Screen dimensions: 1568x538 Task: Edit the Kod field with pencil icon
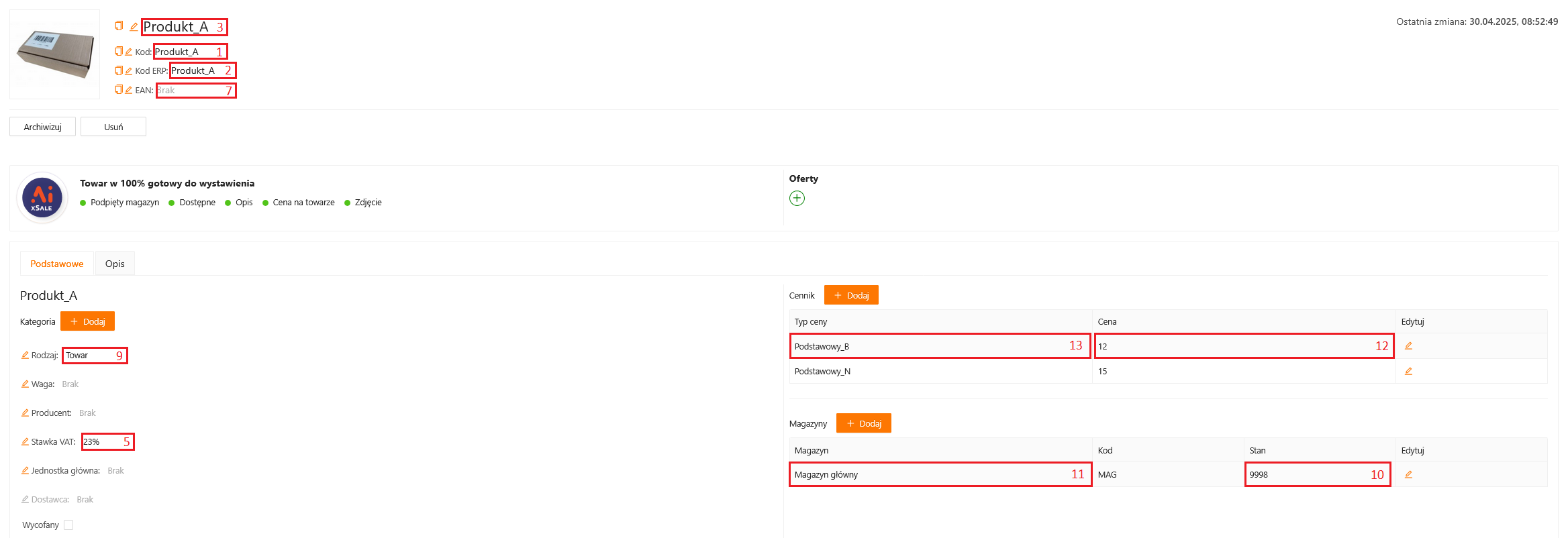pos(128,52)
